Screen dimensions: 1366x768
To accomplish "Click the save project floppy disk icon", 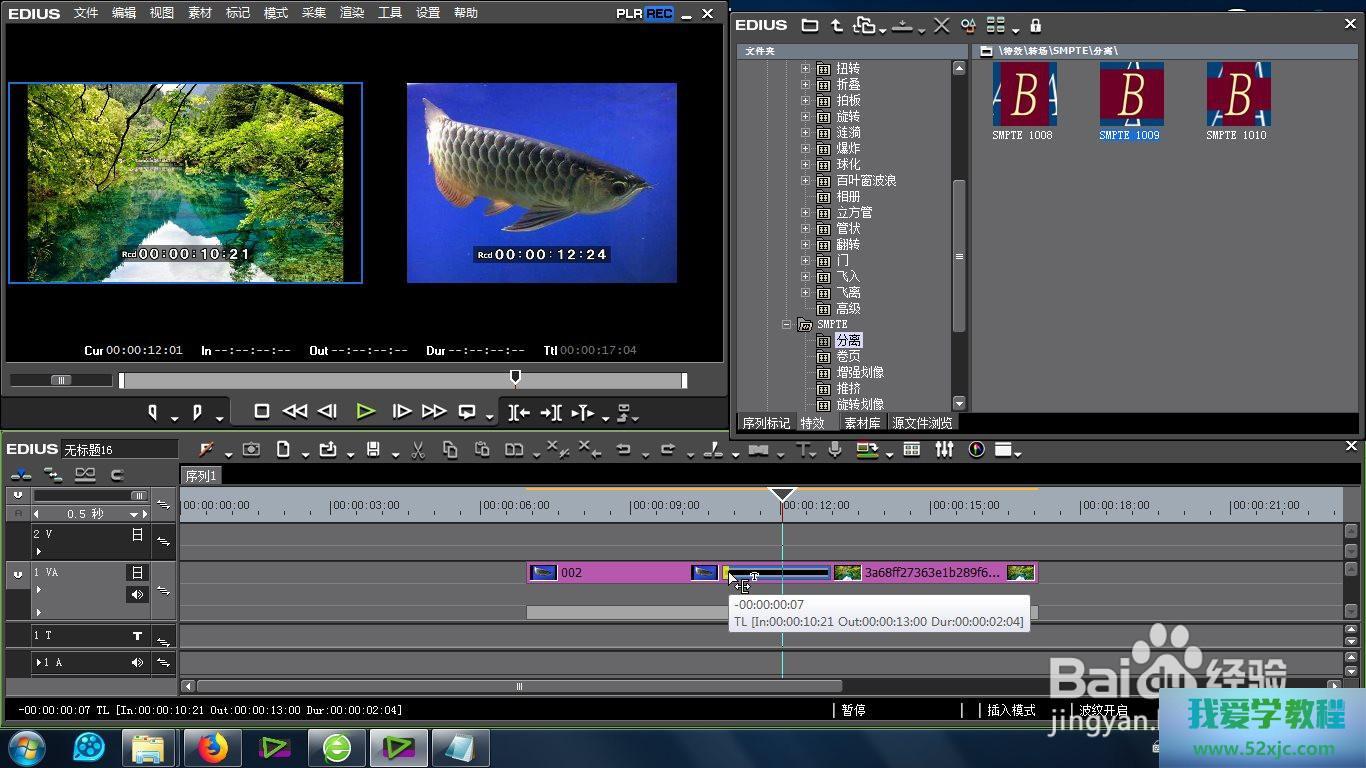I will [372, 450].
